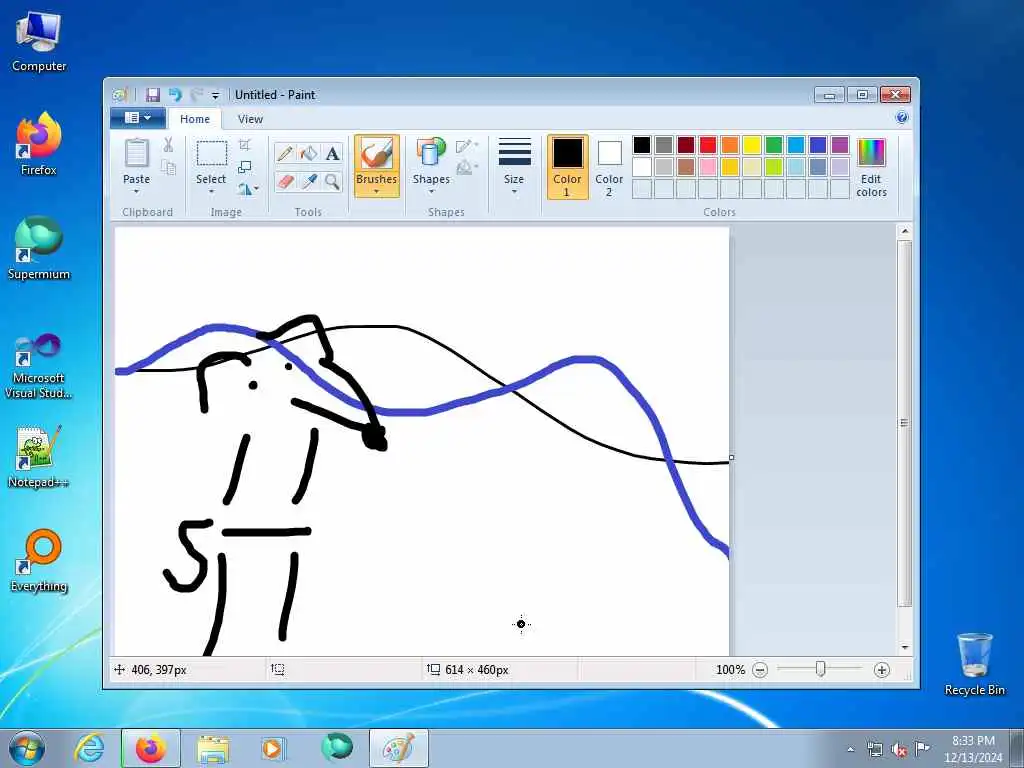1024x768 pixels.
Task: Click the vertical scrollbar down arrow
Action: (x=904, y=647)
